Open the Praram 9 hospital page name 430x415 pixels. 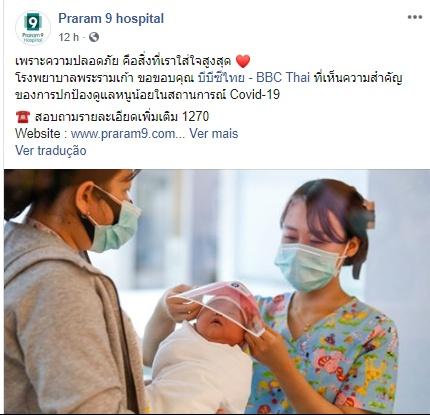tap(111, 19)
